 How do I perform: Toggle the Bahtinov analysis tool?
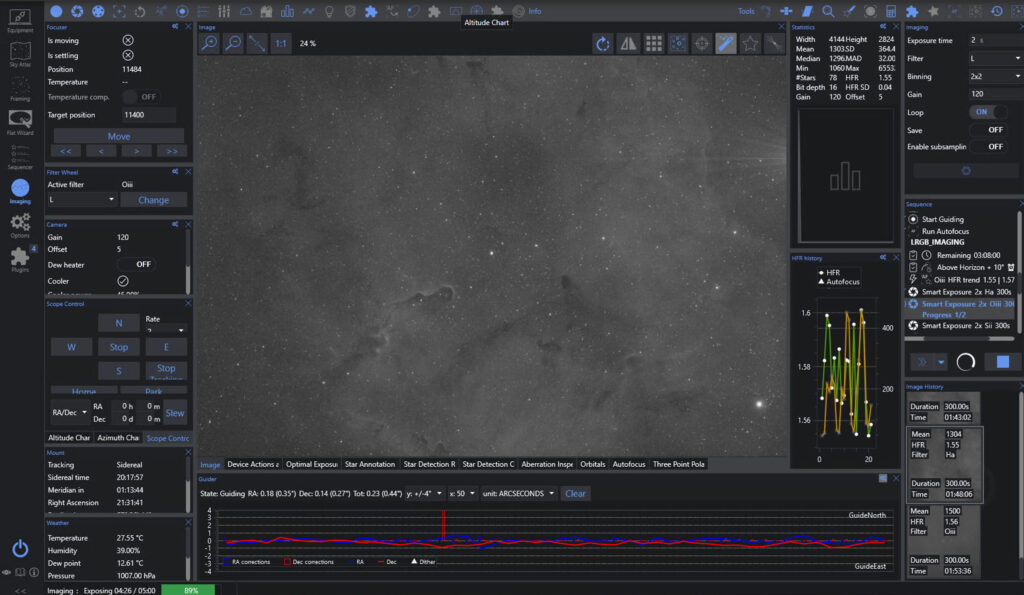[775, 43]
